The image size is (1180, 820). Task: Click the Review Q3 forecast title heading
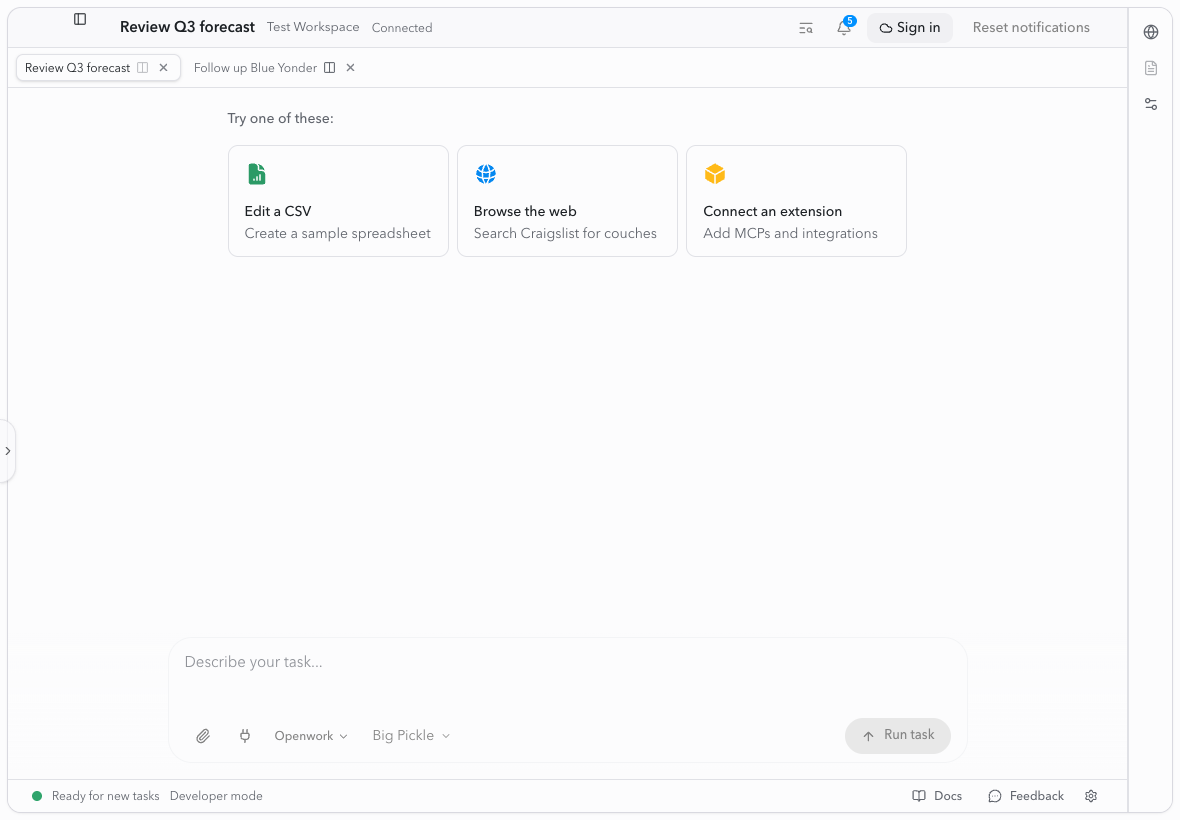187,27
